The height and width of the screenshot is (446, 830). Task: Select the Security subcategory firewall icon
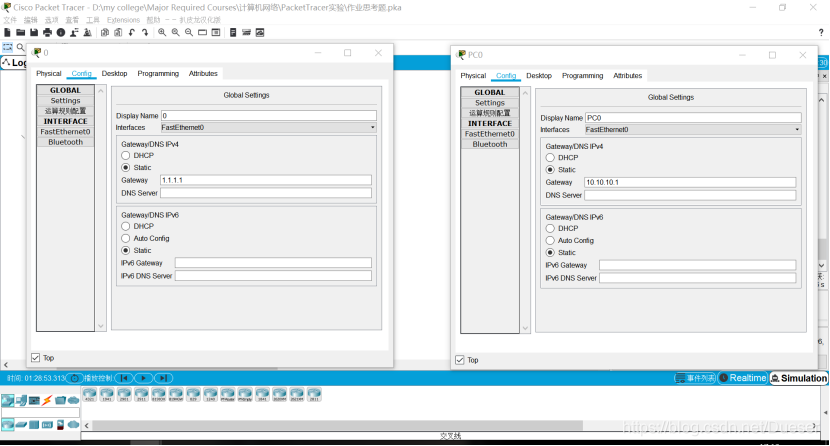[60, 424]
